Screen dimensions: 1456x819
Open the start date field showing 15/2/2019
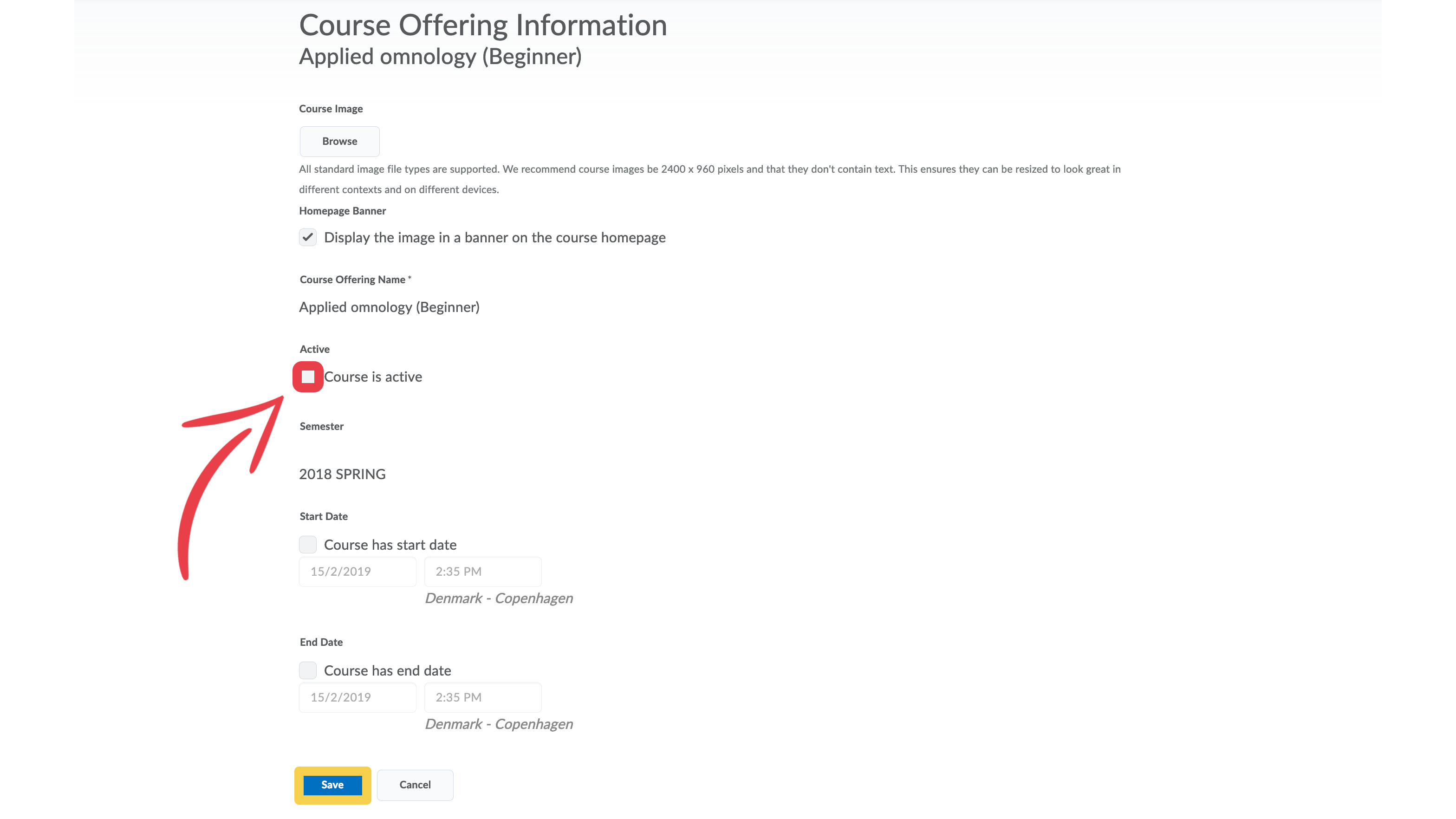click(x=357, y=572)
